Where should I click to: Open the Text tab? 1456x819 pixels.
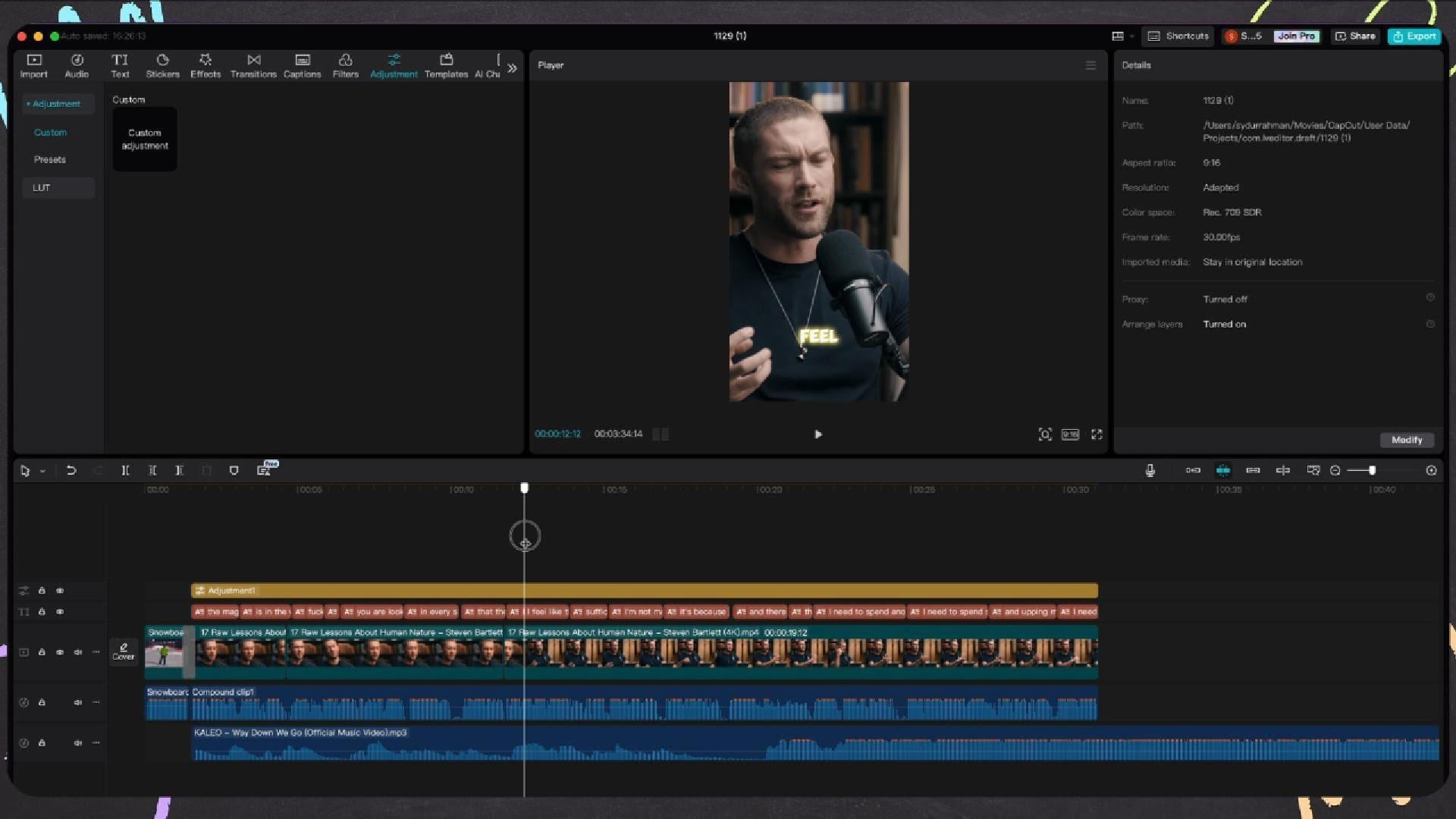[x=120, y=66]
